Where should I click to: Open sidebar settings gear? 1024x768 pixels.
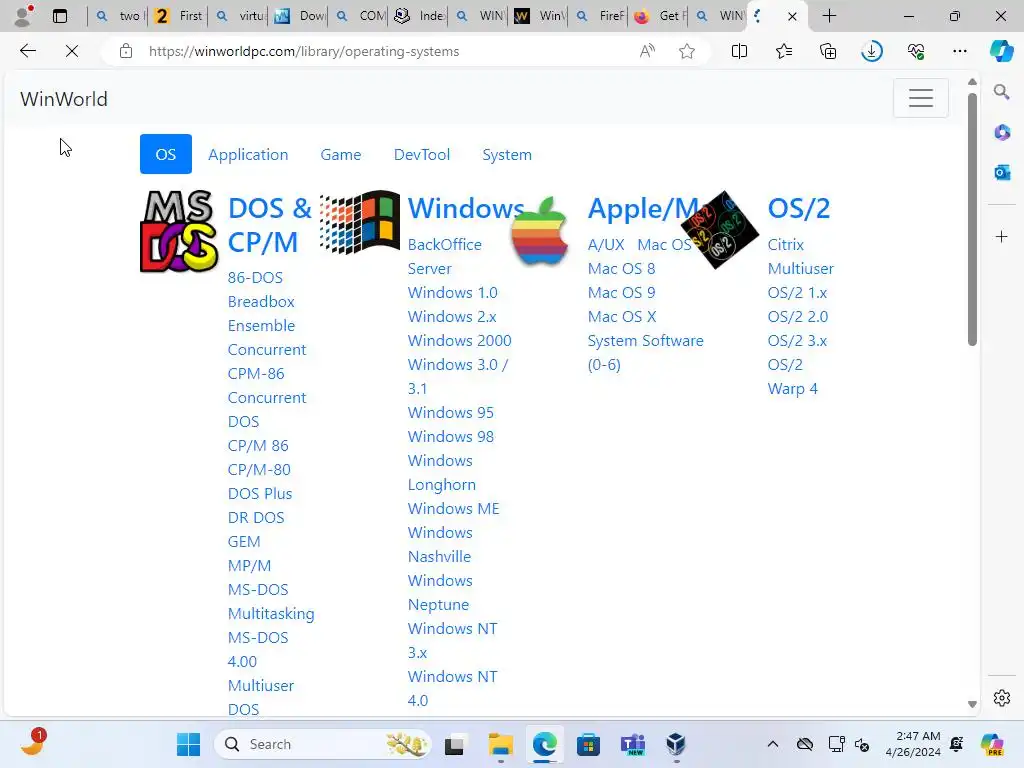pyautogui.click(x=1002, y=698)
